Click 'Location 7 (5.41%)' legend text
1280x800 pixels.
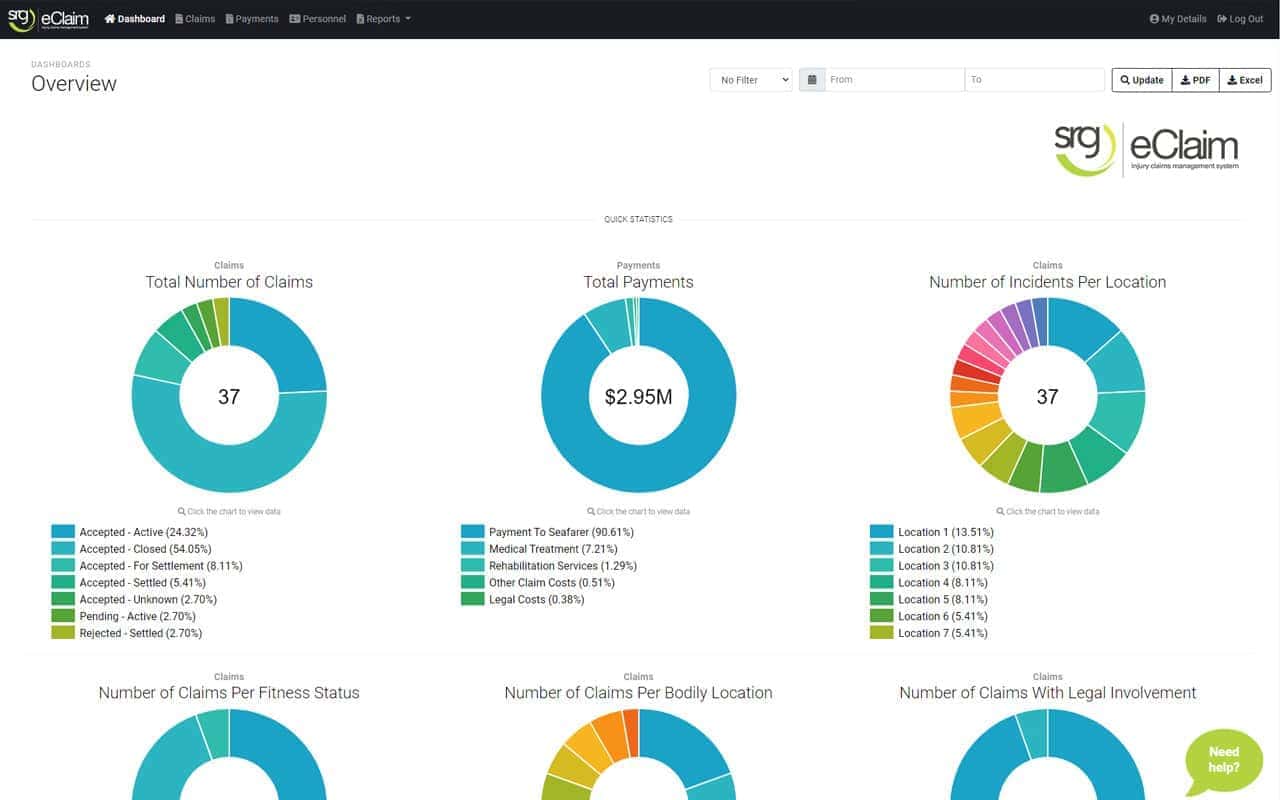[x=943, y=633]
